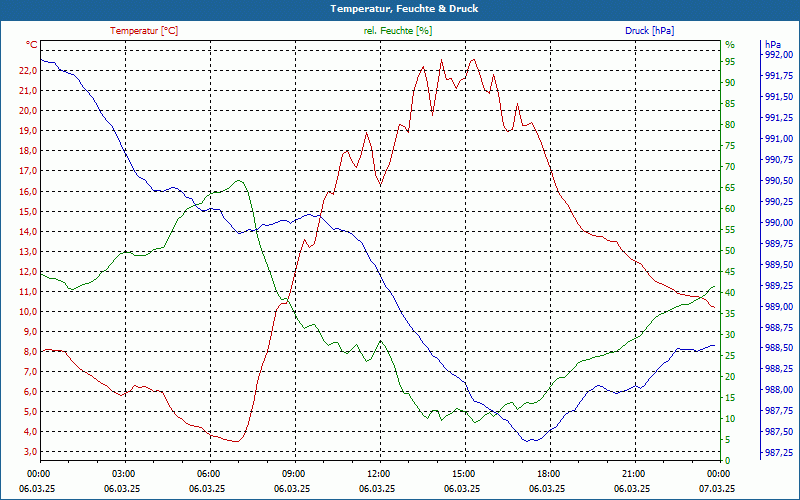Screen dimensions: 800x500
Task: Click the '06:00' time axis label
Action: tap(207, 473)
